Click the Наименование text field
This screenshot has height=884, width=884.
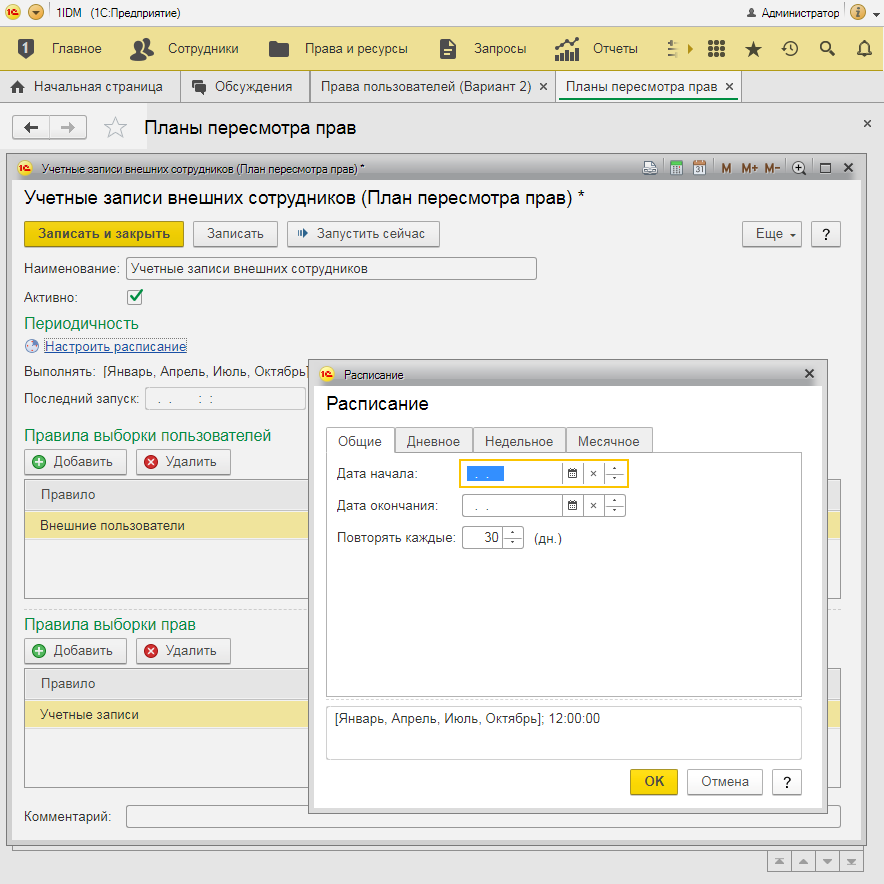pyautogui.click(x=330, y=268)
